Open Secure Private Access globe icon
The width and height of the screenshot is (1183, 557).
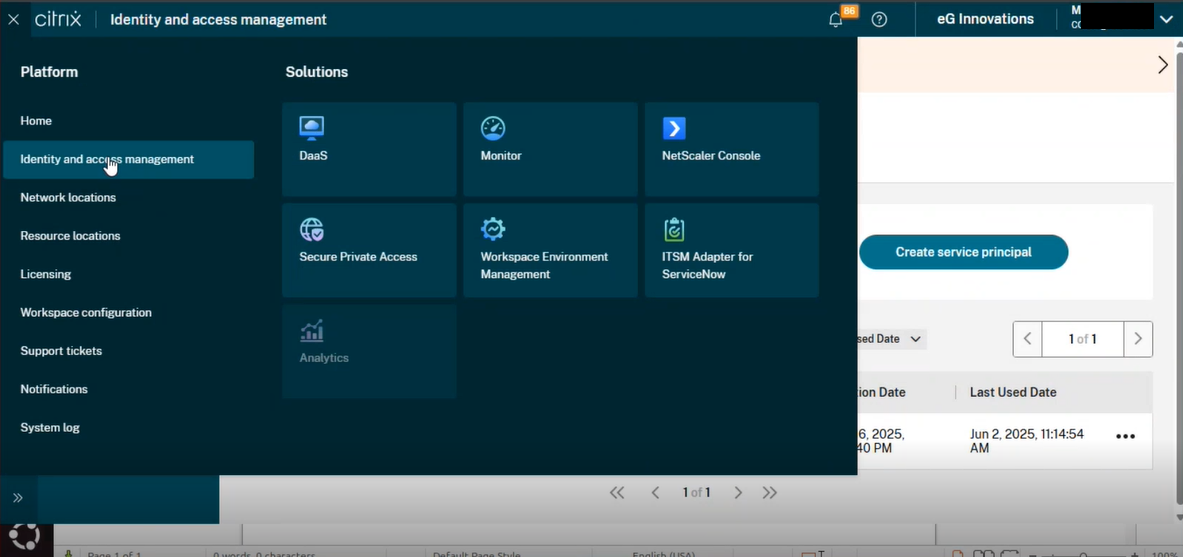tap(312, 229)
